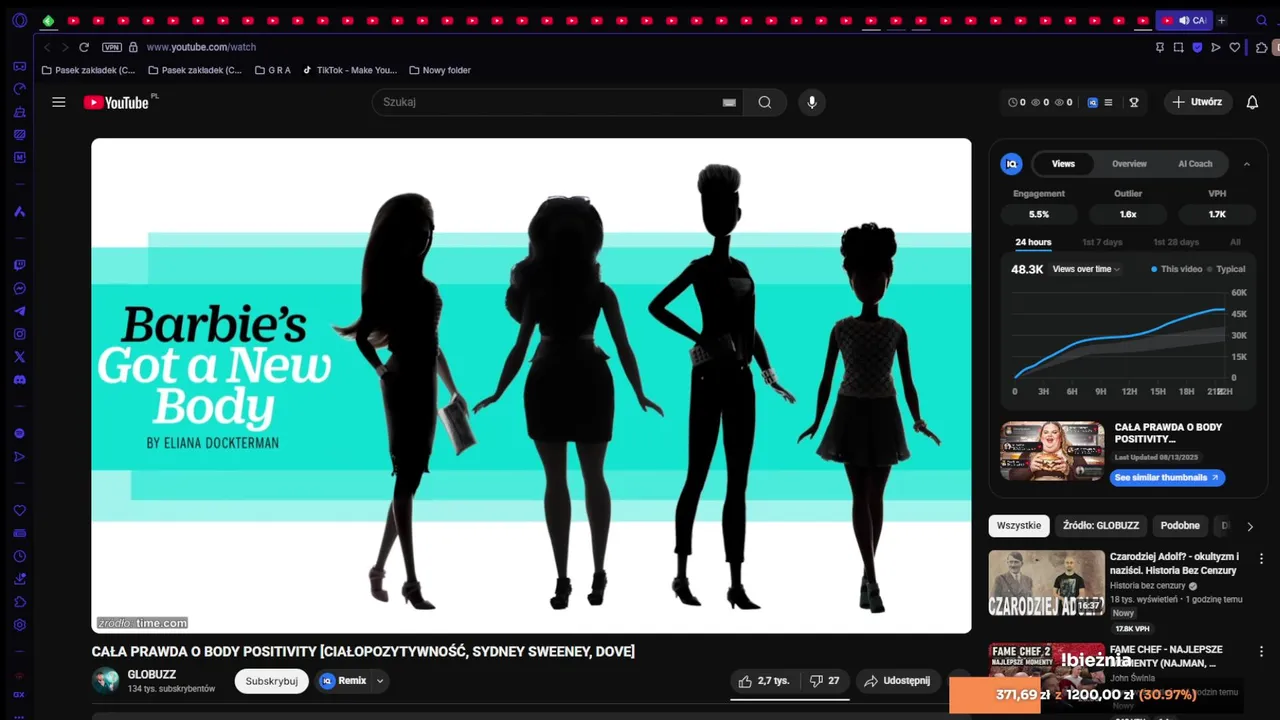Image resolution: width=1280 pixels, height=720 pixels.
Task: Go to the YouTube home logo
Action: (x=117, y=102)
